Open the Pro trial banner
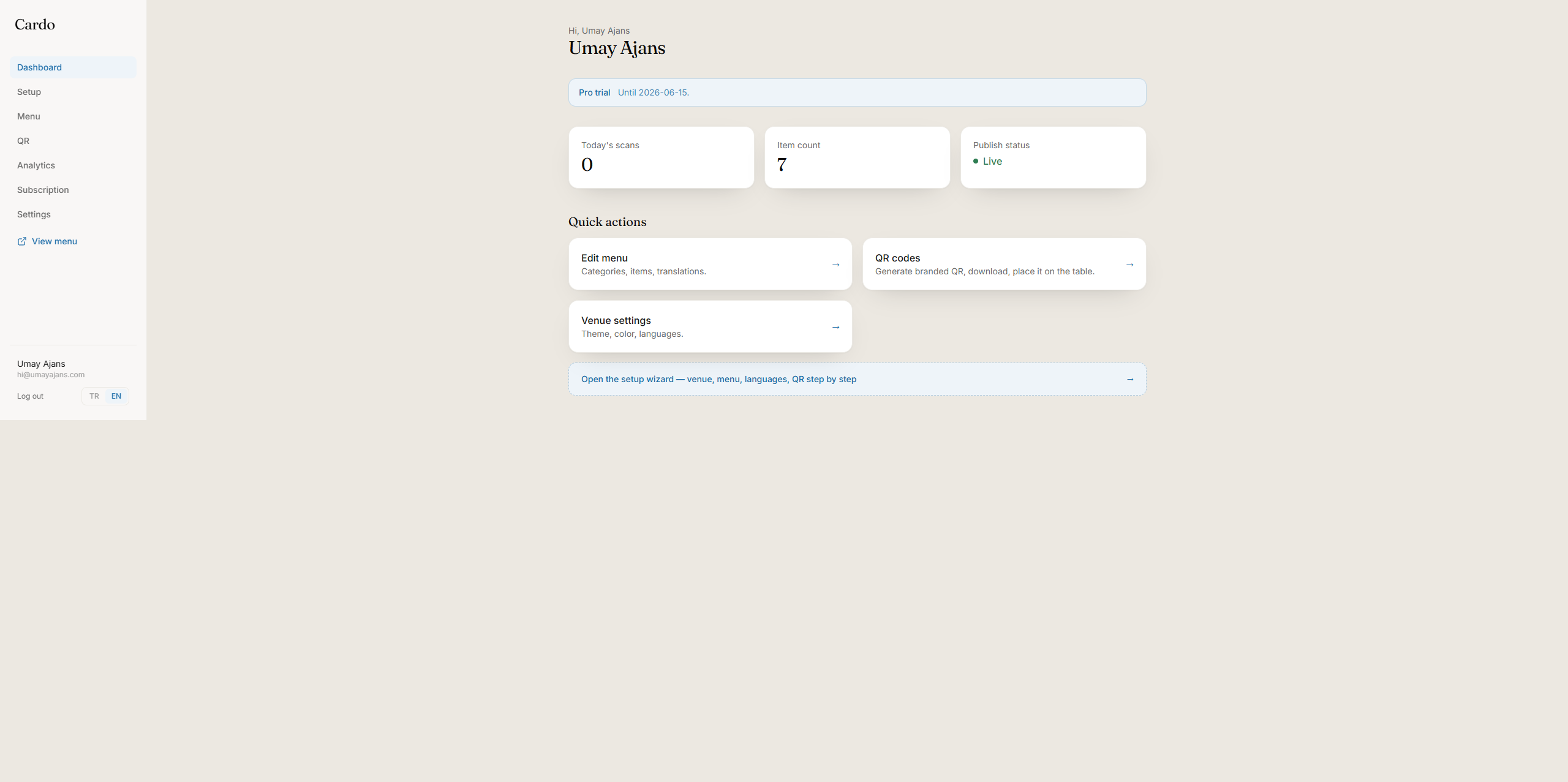Image resolution: width=1568 pixels, height=782 pixels. click(857, 92)
